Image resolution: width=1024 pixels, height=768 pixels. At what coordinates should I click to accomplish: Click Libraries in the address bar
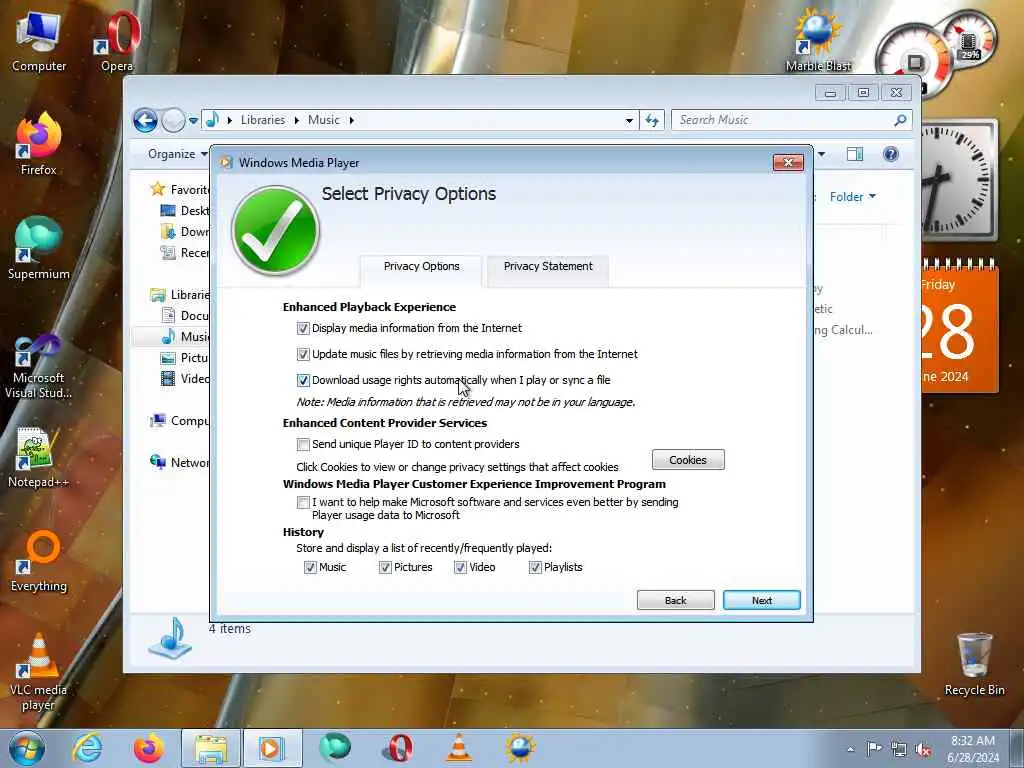(x=263, y=120)
